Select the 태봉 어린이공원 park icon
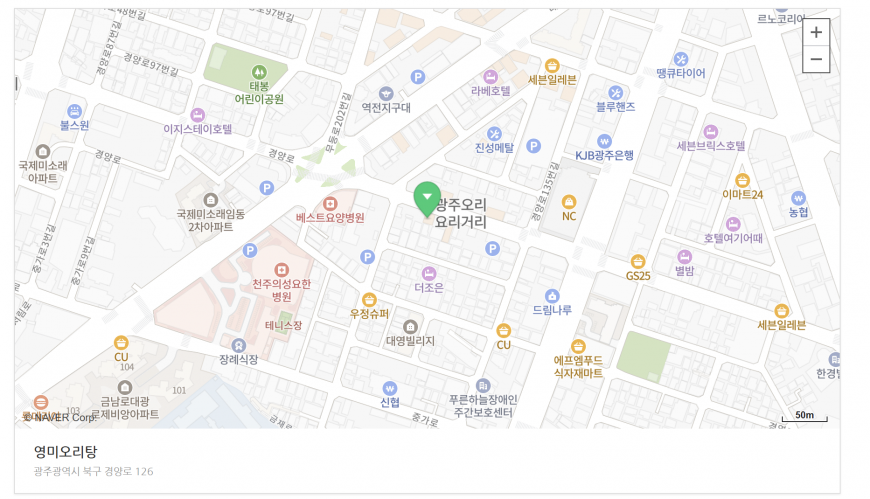This screenshot has width=870, height=499. pyautogui.click(x=259, y=72)
